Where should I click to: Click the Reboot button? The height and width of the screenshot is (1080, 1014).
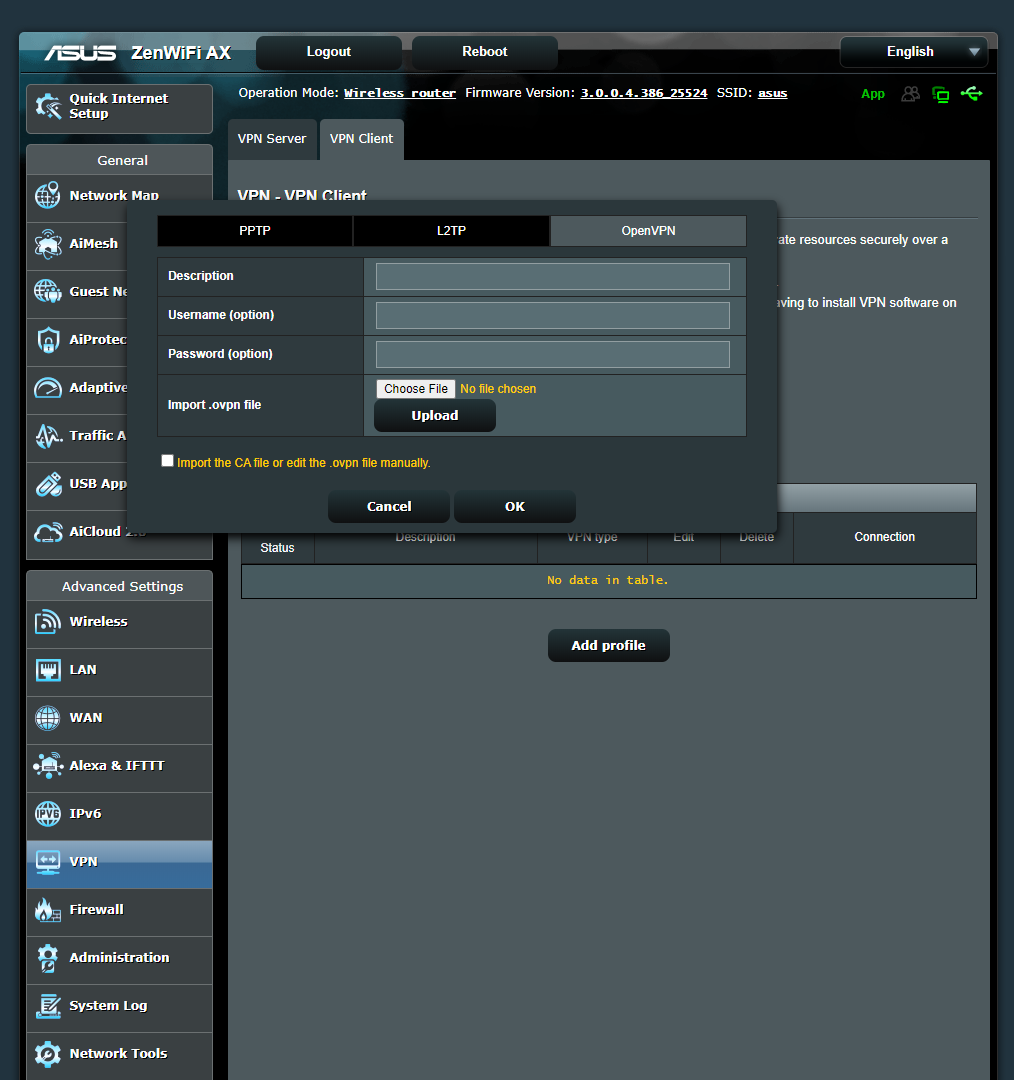(485, 52)
